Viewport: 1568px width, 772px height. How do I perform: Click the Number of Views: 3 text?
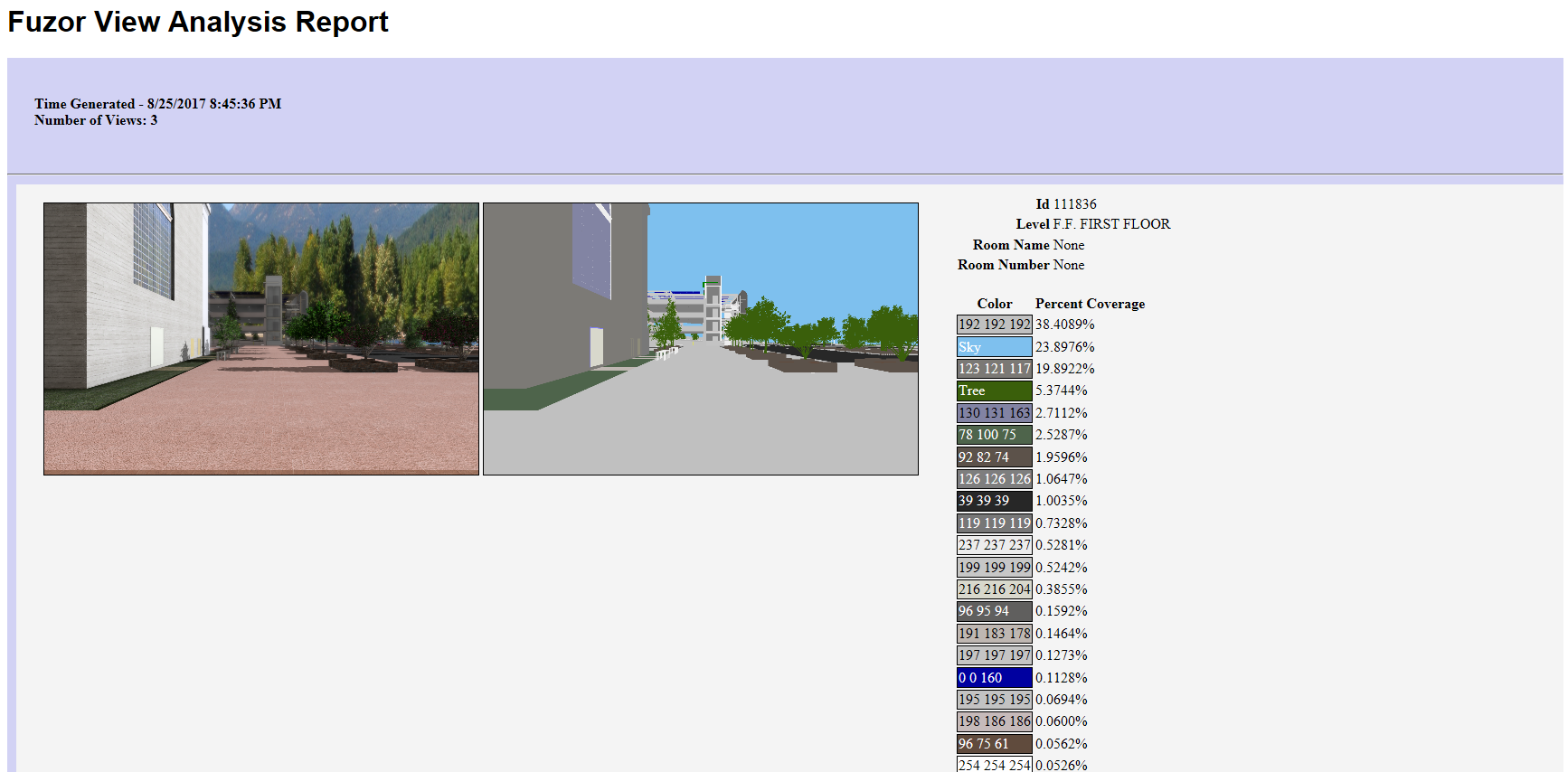click(96, 120)
